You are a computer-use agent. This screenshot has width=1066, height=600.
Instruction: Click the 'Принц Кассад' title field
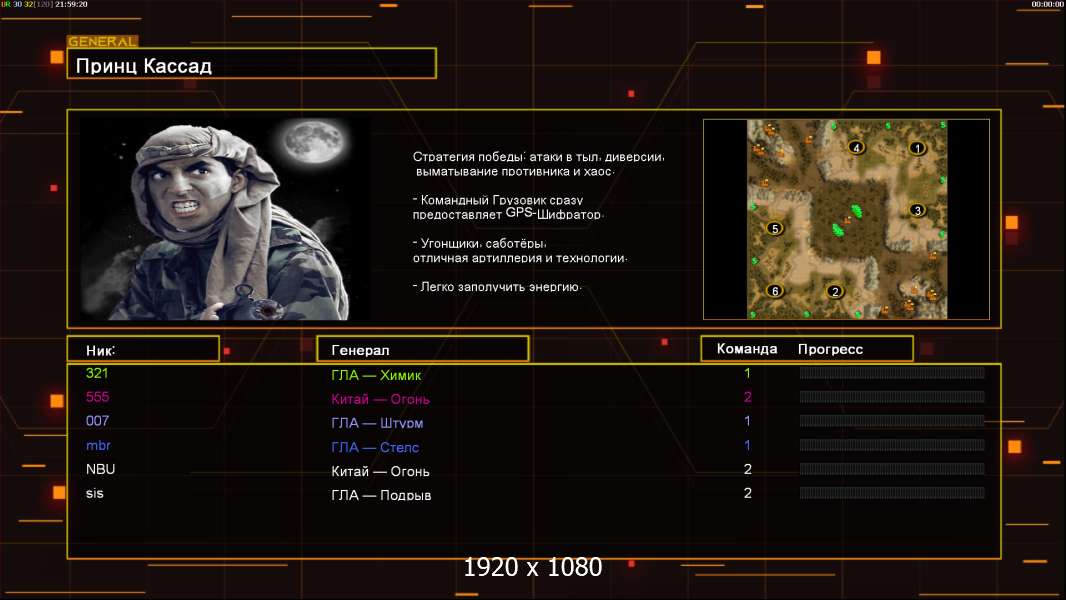[251, 66]
